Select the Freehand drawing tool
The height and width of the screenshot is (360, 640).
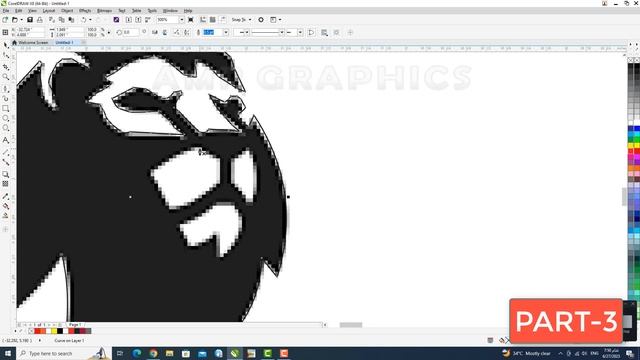[5, 89]
